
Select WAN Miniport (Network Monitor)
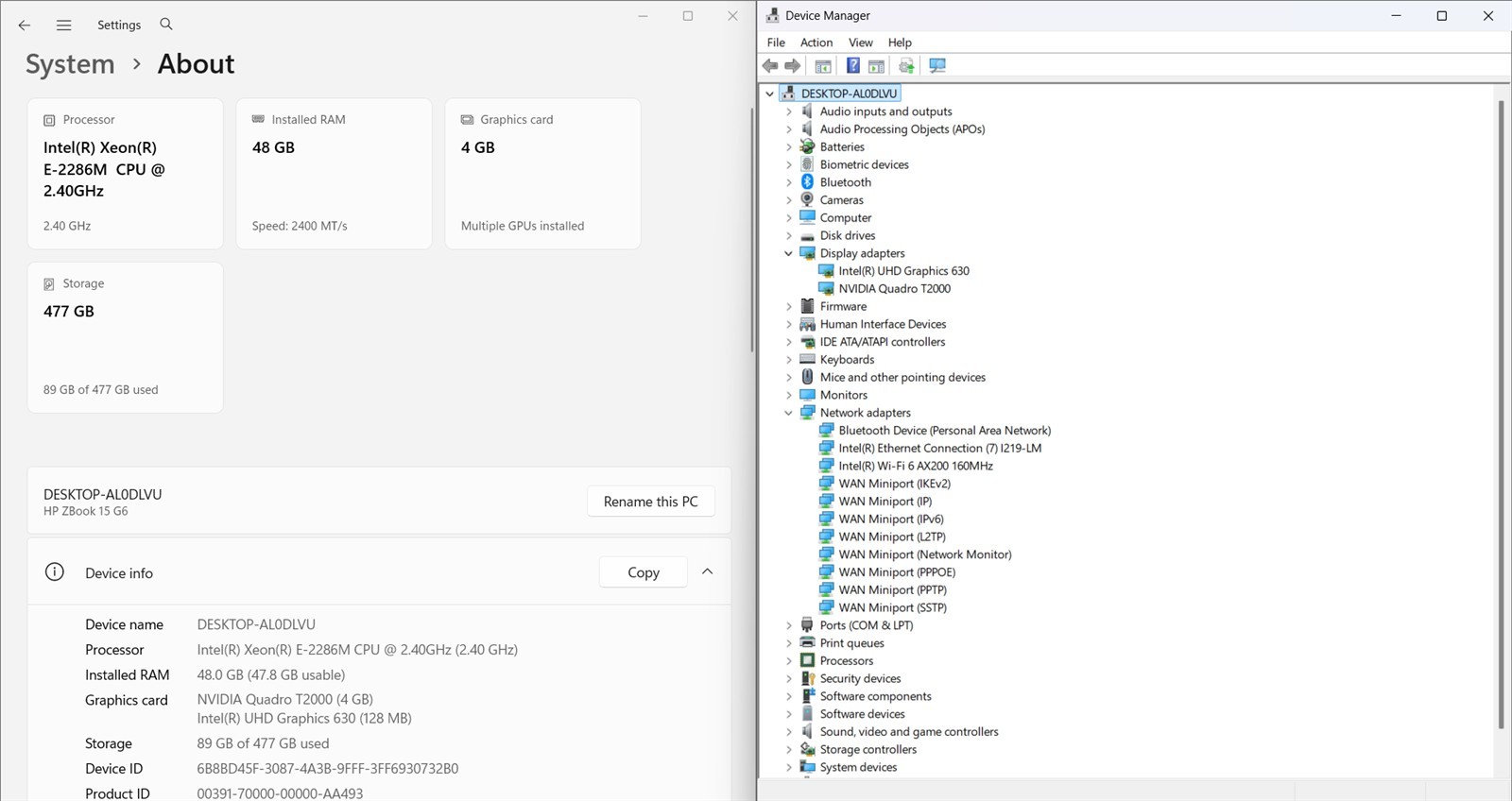click(924, 554)
